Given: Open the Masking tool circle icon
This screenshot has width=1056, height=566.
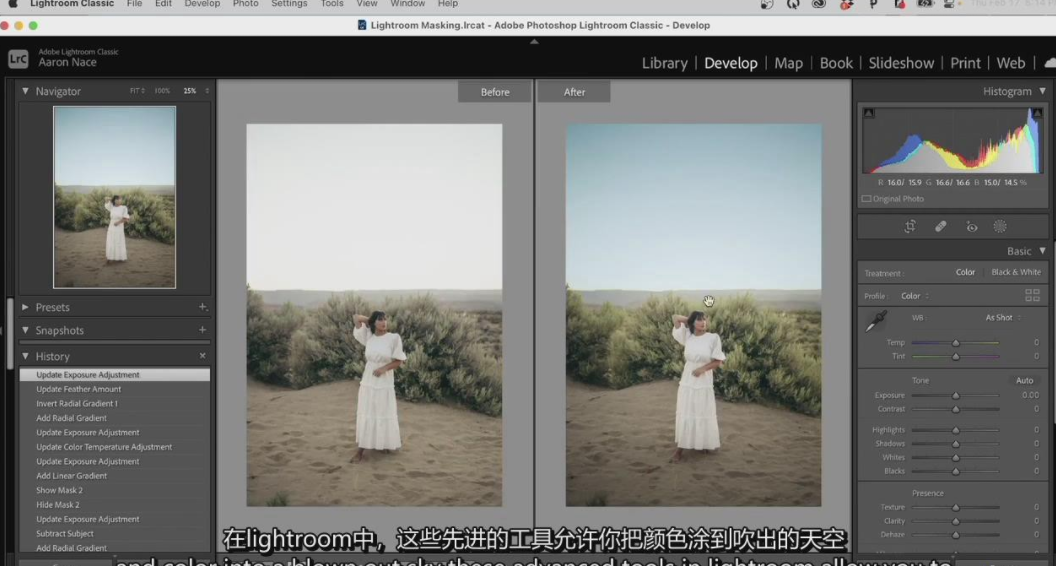Looking at the screenshot, I should pyautogui.click(x=1000, y=226).
